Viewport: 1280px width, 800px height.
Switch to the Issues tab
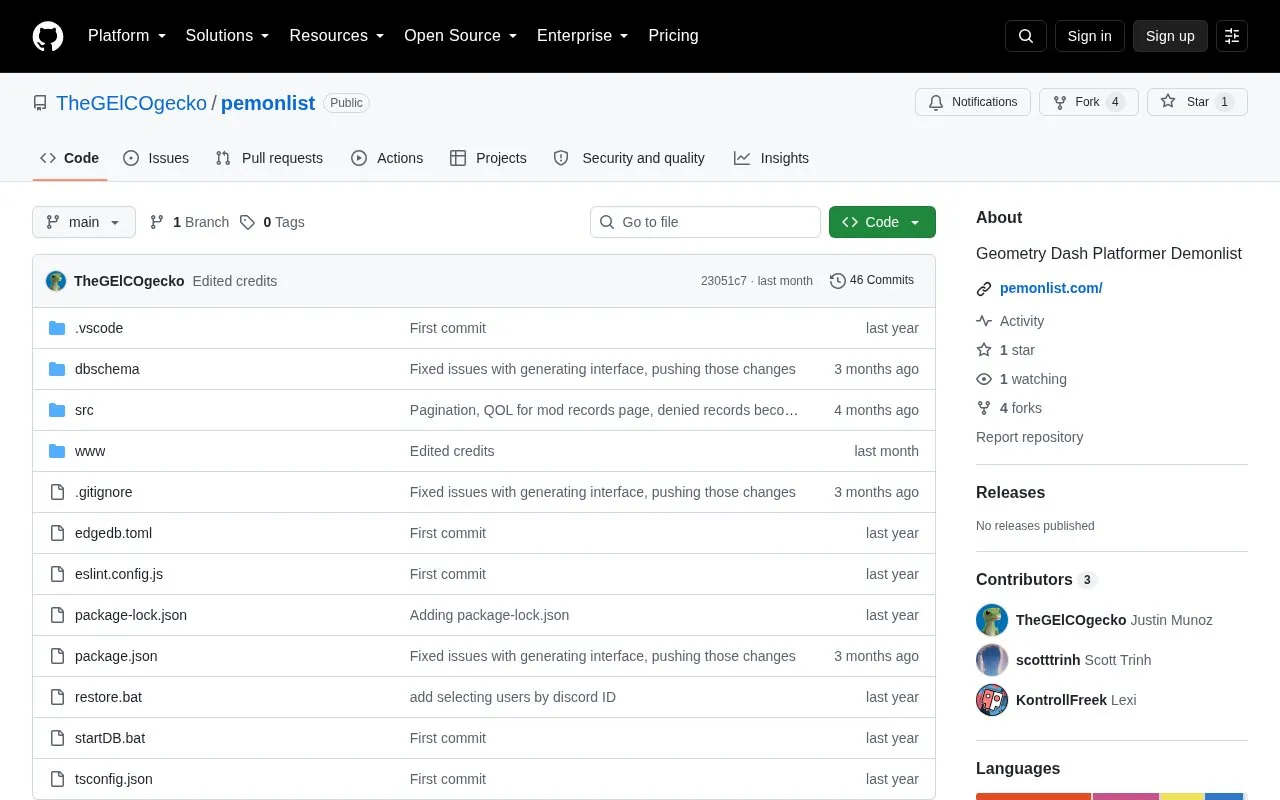[x=156, y=158]
